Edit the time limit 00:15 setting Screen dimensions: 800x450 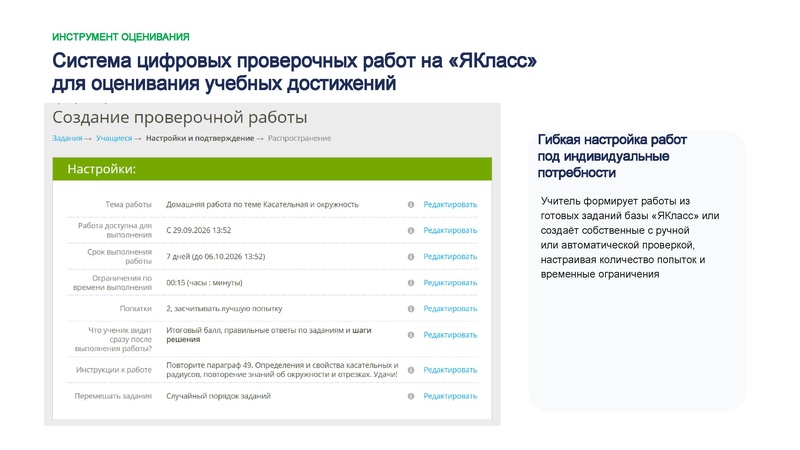pyautogui.click(x=450, y=283)
